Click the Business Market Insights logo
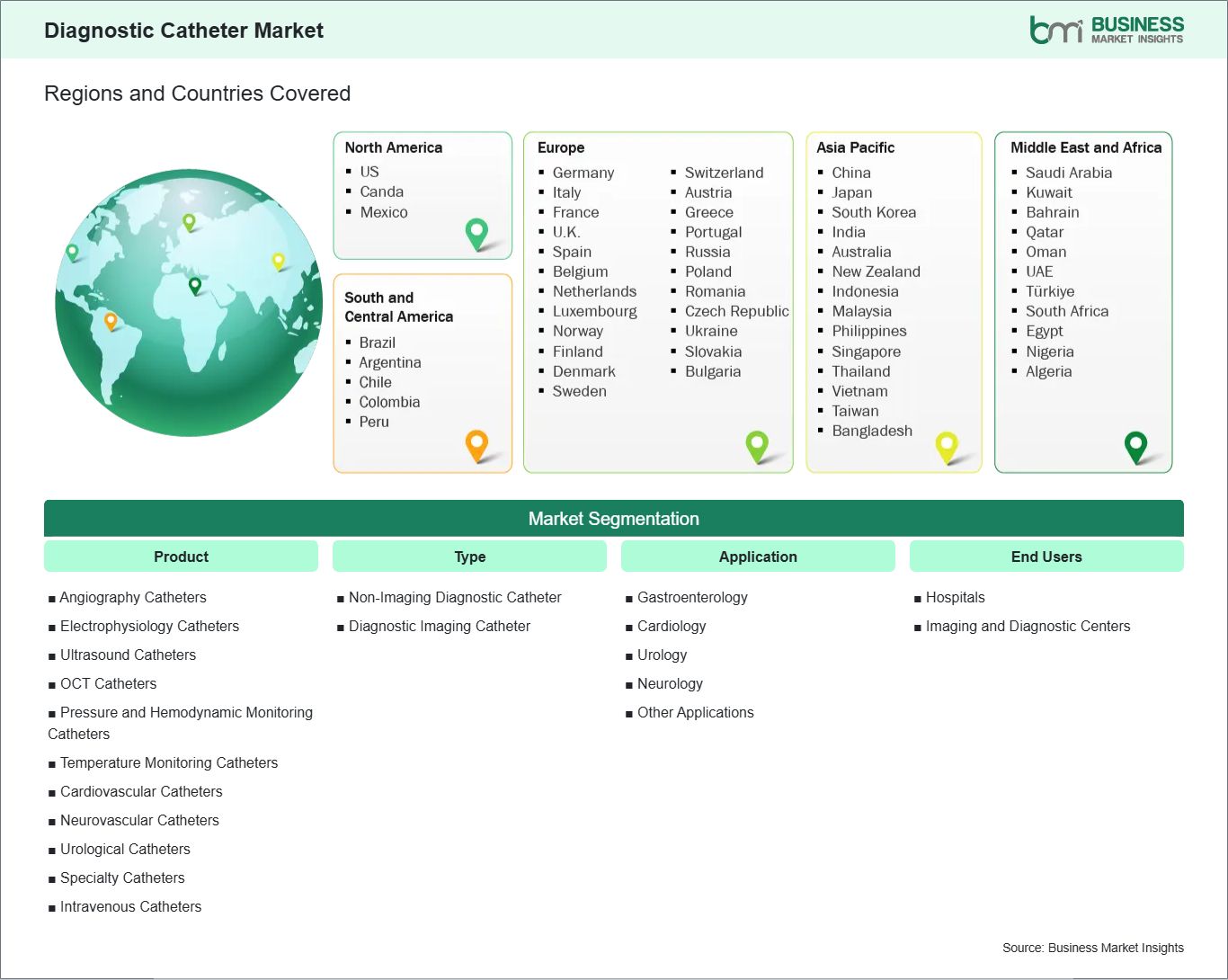 pyautogui.click(x=1106, y=30)
